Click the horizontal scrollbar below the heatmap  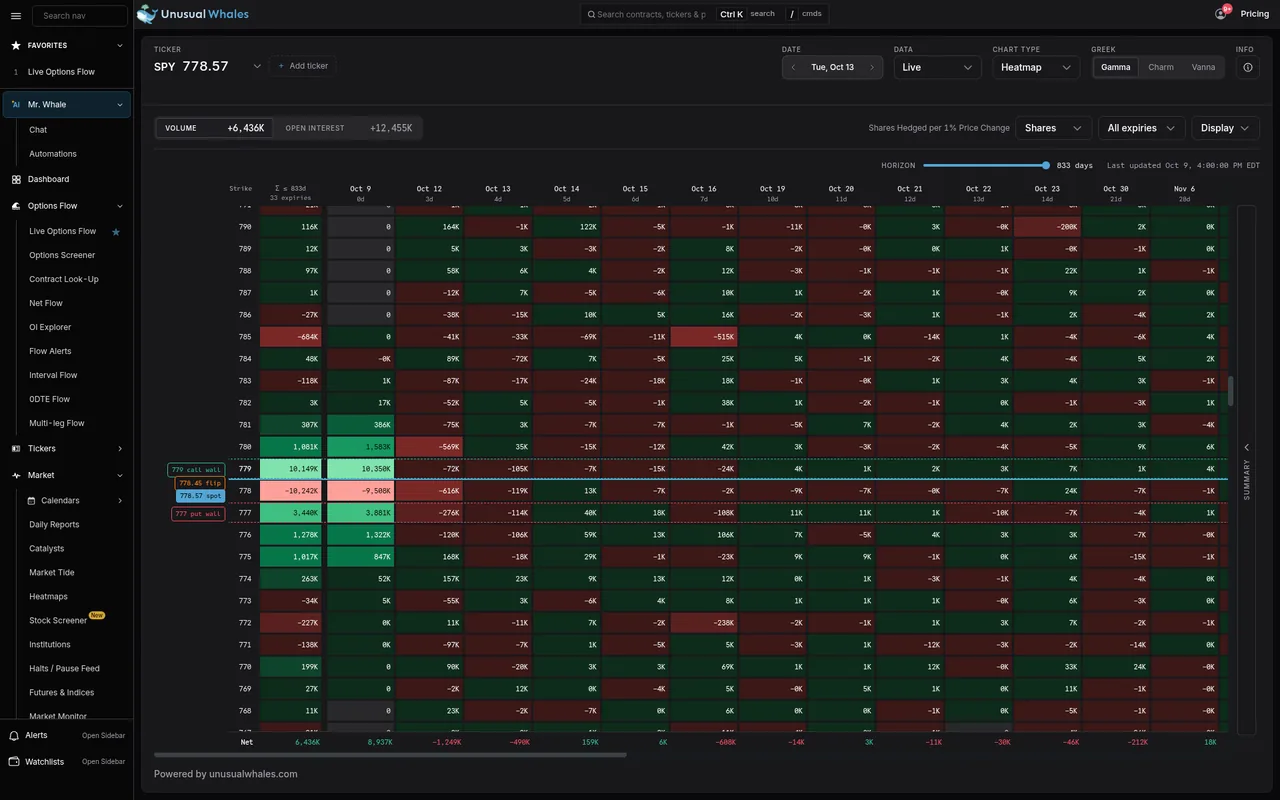point(390,755)
